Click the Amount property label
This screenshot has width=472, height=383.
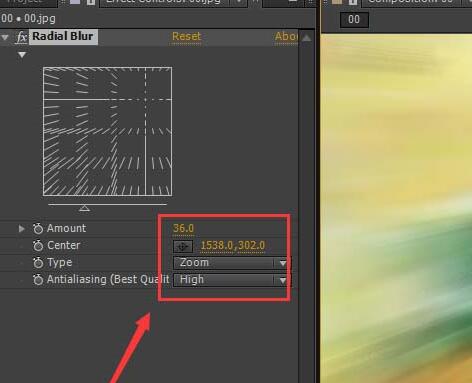66,228
